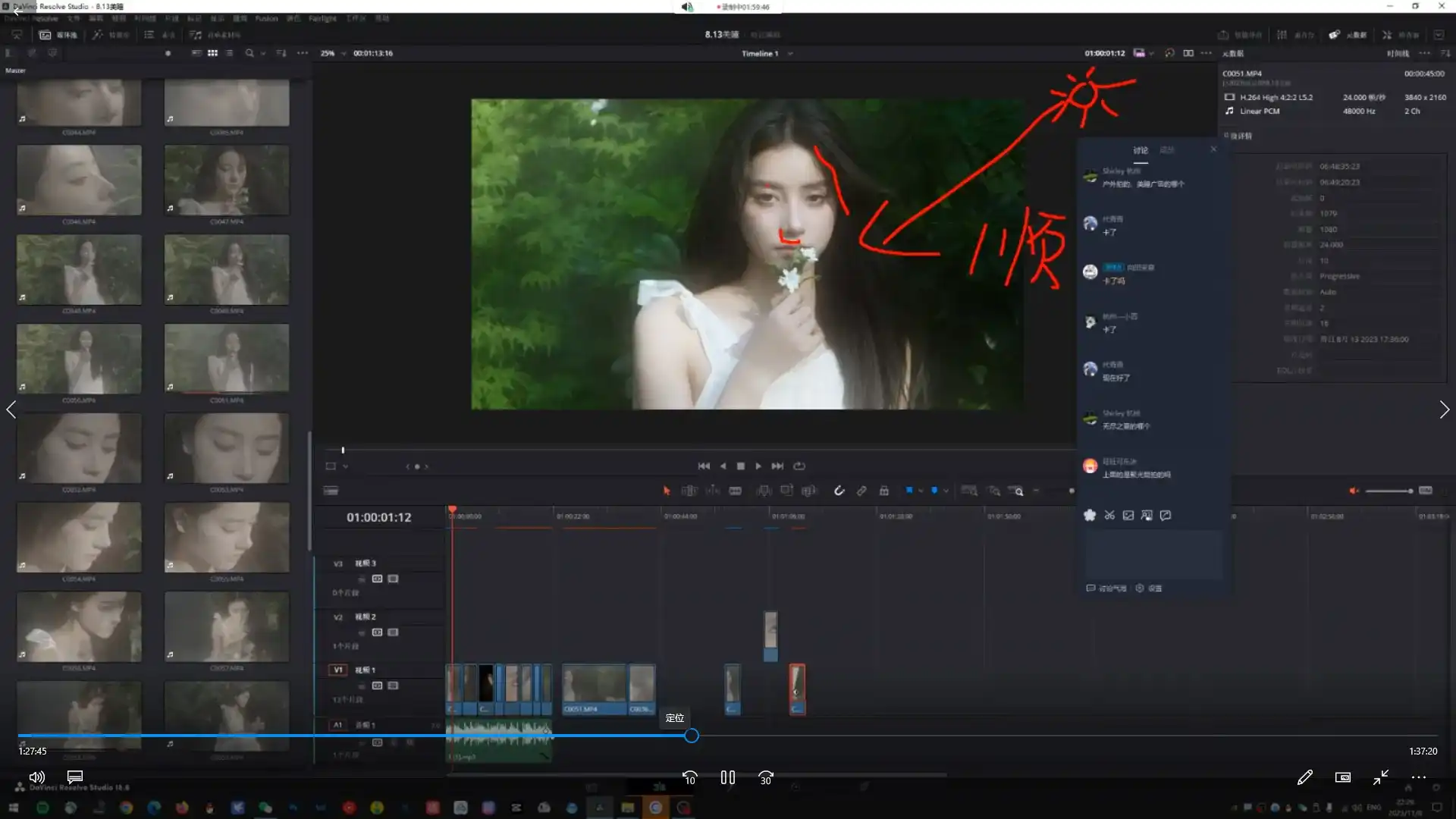This screenshot has height=819, width=1456.
Task: Open the media pool search magnifier
Action: point(250,53)
